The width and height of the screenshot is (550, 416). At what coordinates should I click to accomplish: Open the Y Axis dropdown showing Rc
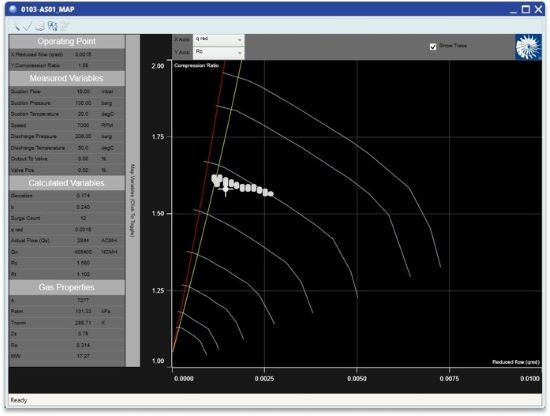219,52
